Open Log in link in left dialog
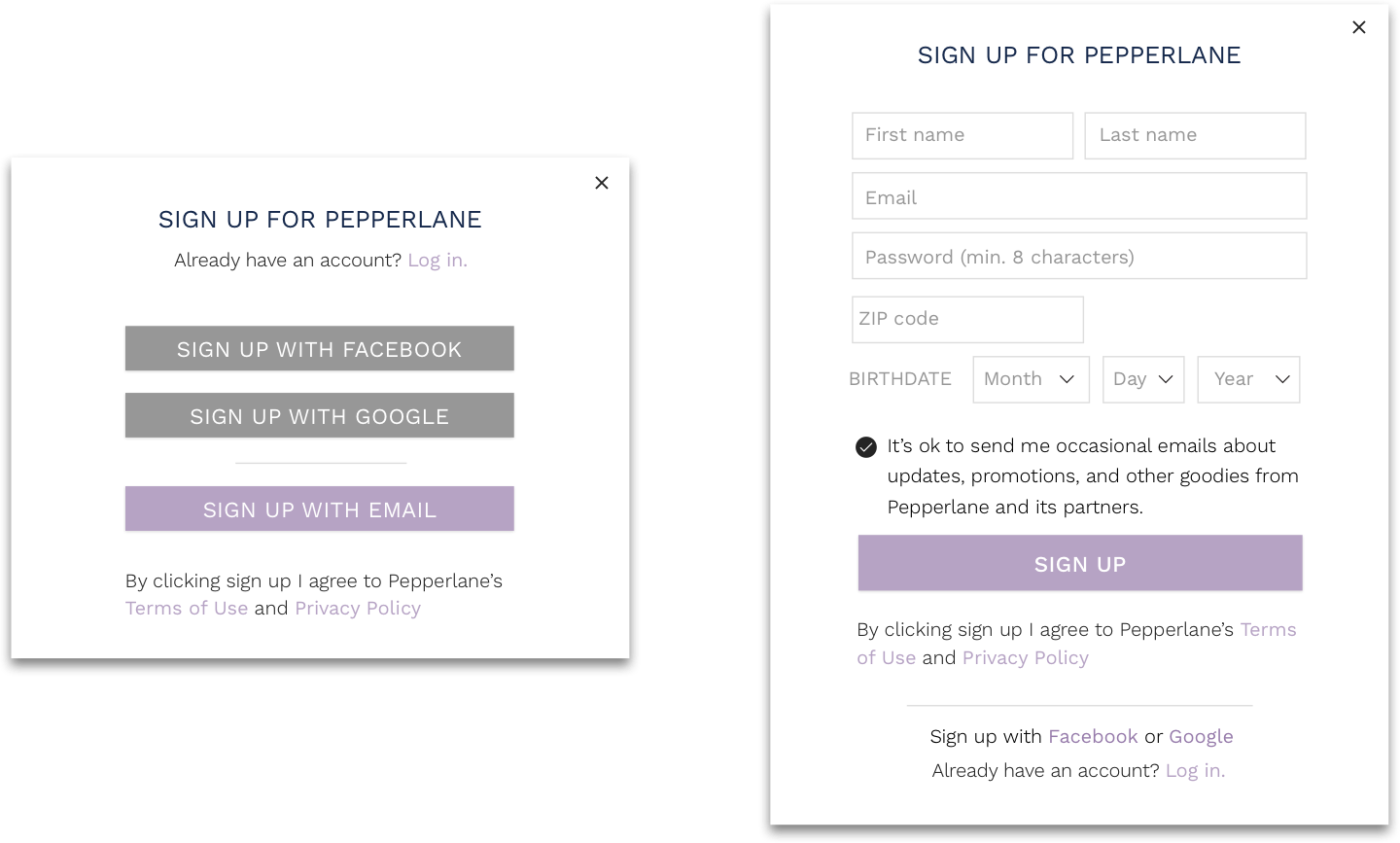The width and height of the screenshot is (1400, 843). tap(437, 261)
